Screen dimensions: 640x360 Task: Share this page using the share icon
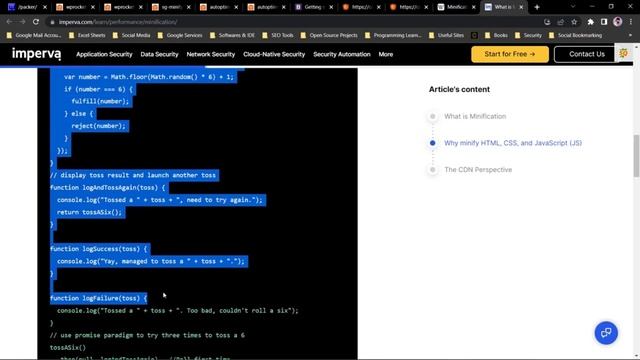pos(560,22)
